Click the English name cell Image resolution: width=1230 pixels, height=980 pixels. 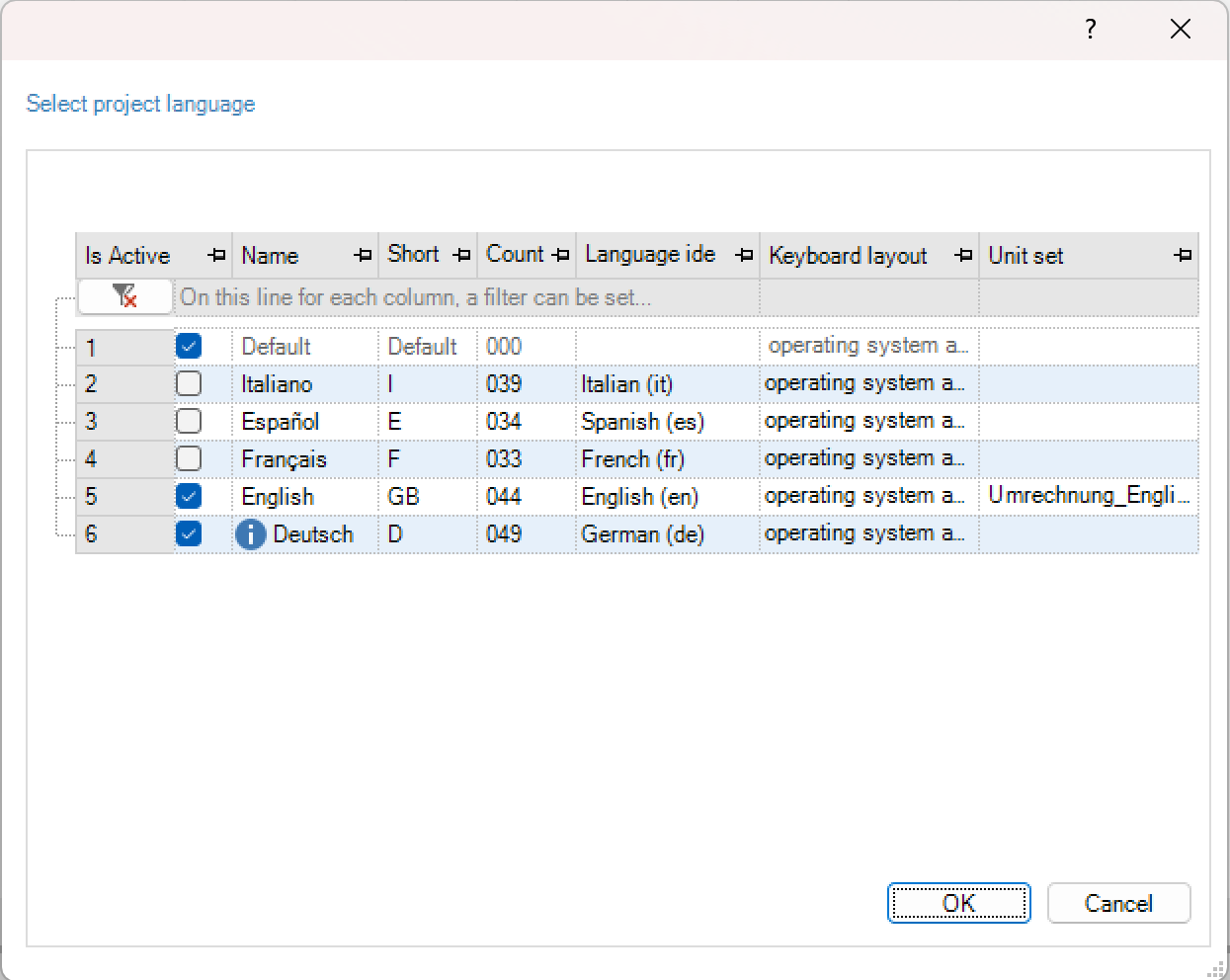(305, 497)
